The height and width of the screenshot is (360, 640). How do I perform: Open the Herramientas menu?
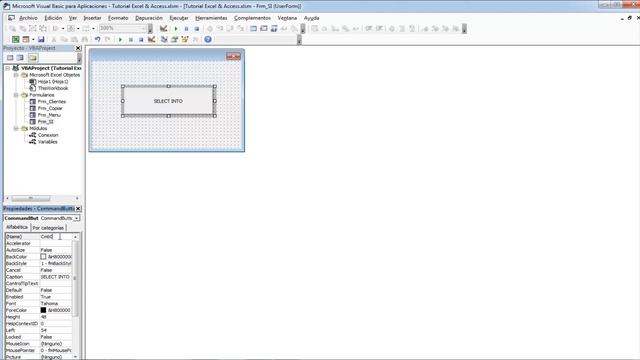coord(211,18)
